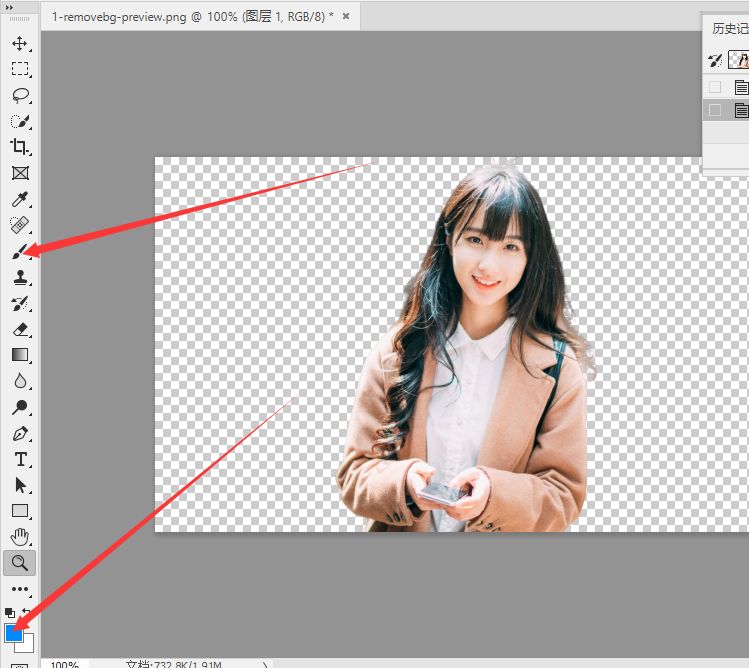The height and width of the screenshot is (668, 749).
Task: Open the blue foreground color picker
Action: (x=14, y=632)
